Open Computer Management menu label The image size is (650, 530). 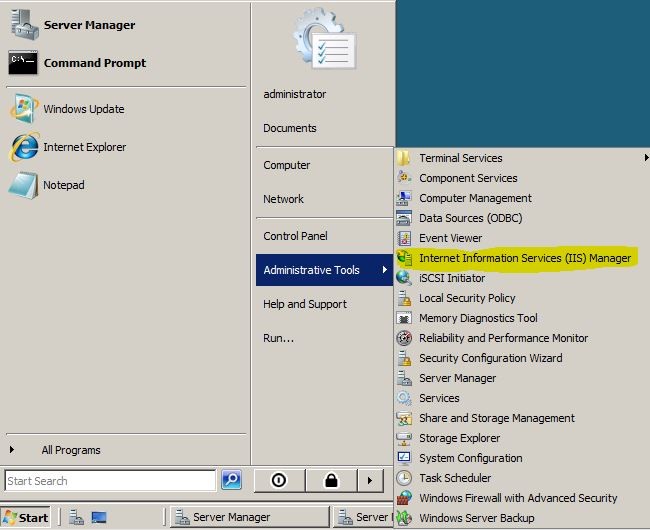point(475,198)
